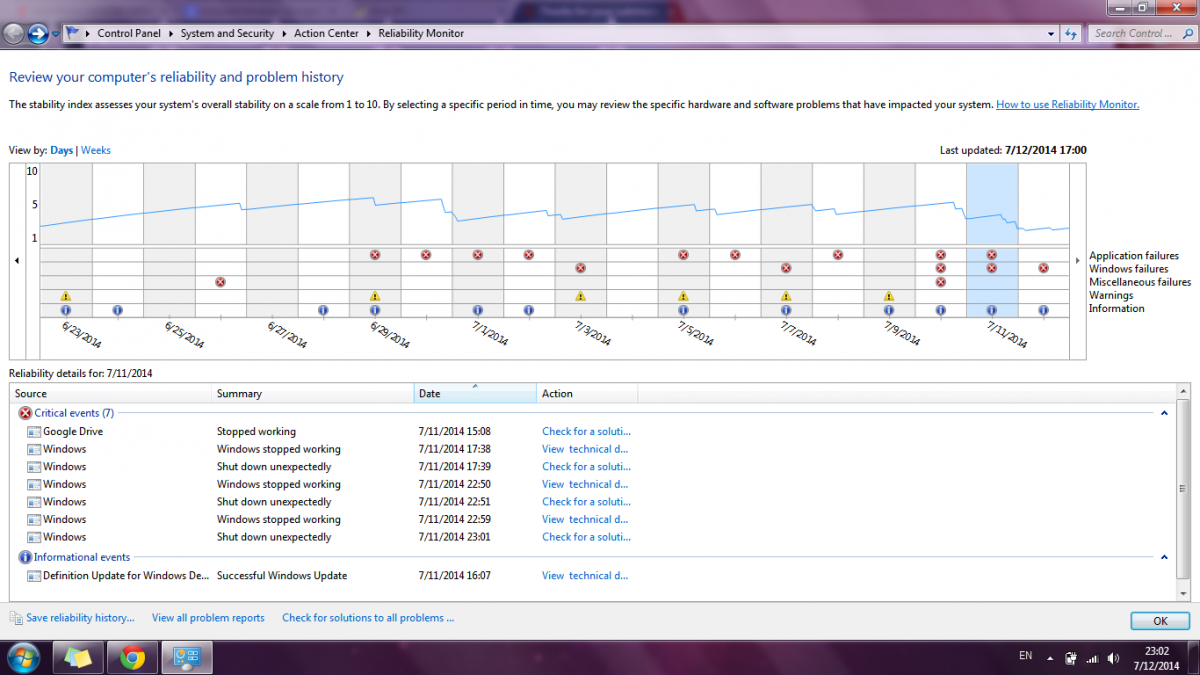Switch chart view to Weeks

(x=96, y=150)
